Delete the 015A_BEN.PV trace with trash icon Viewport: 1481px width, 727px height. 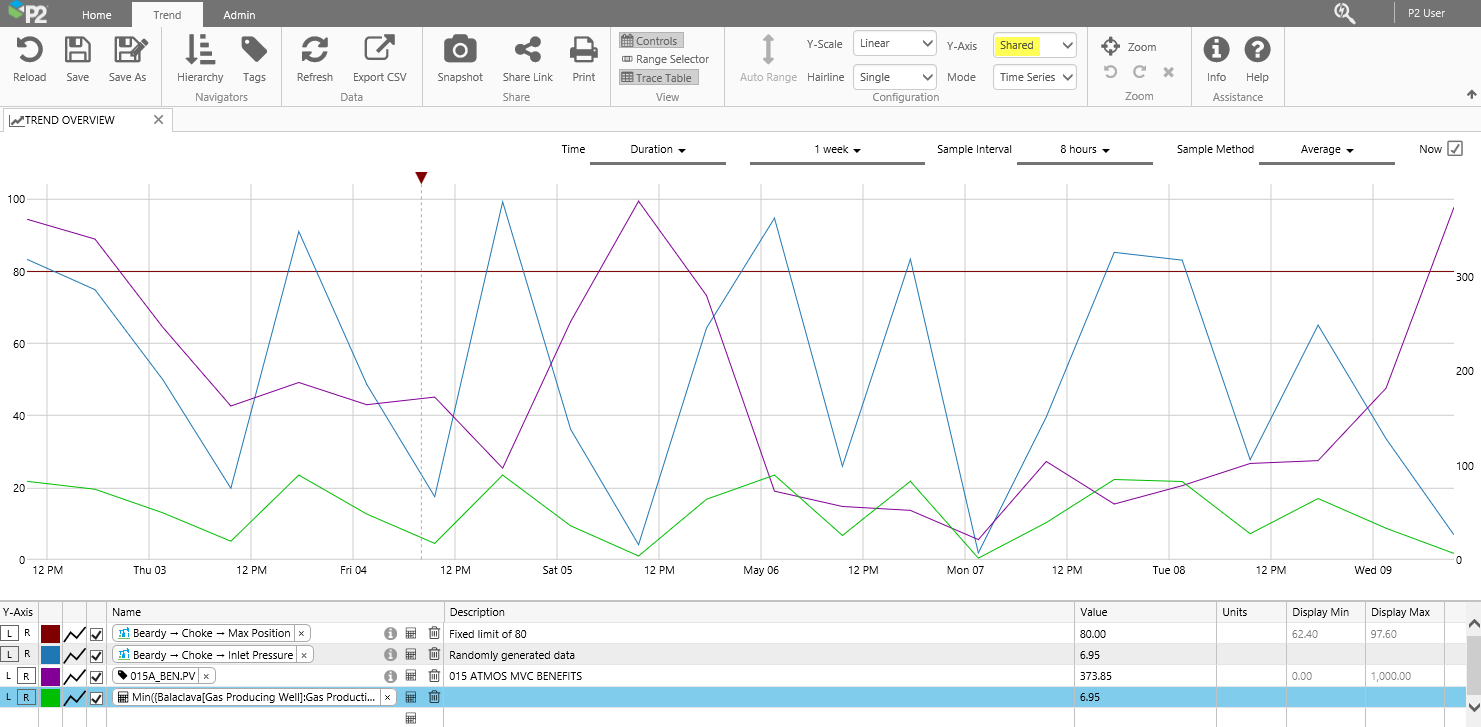pyautogui.click(x=434, y=676)
